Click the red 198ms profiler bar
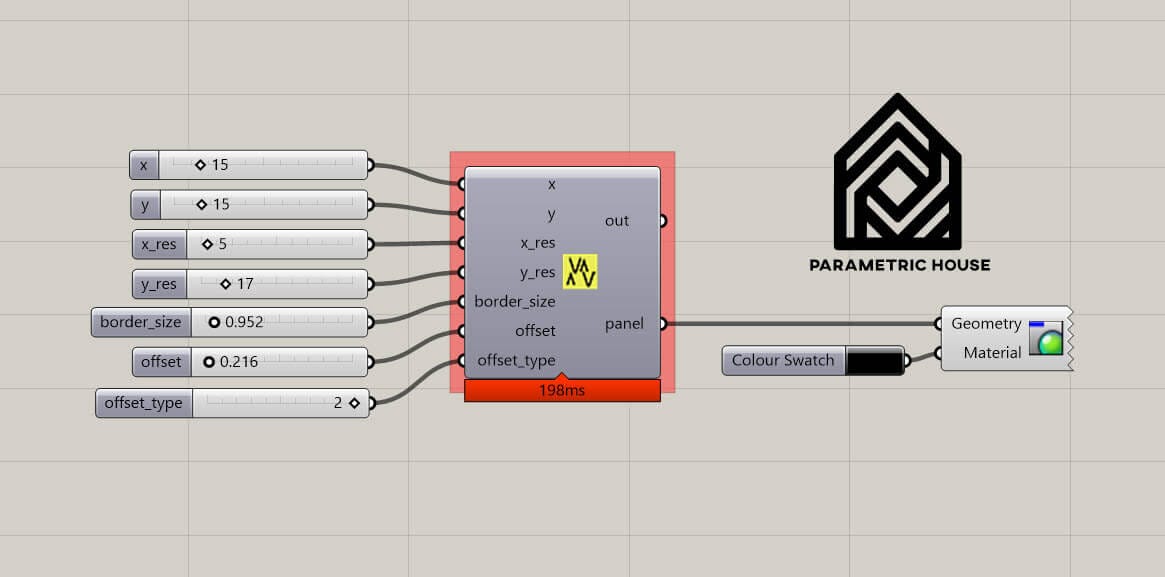The image size is (1165, 577). (562, 390)
